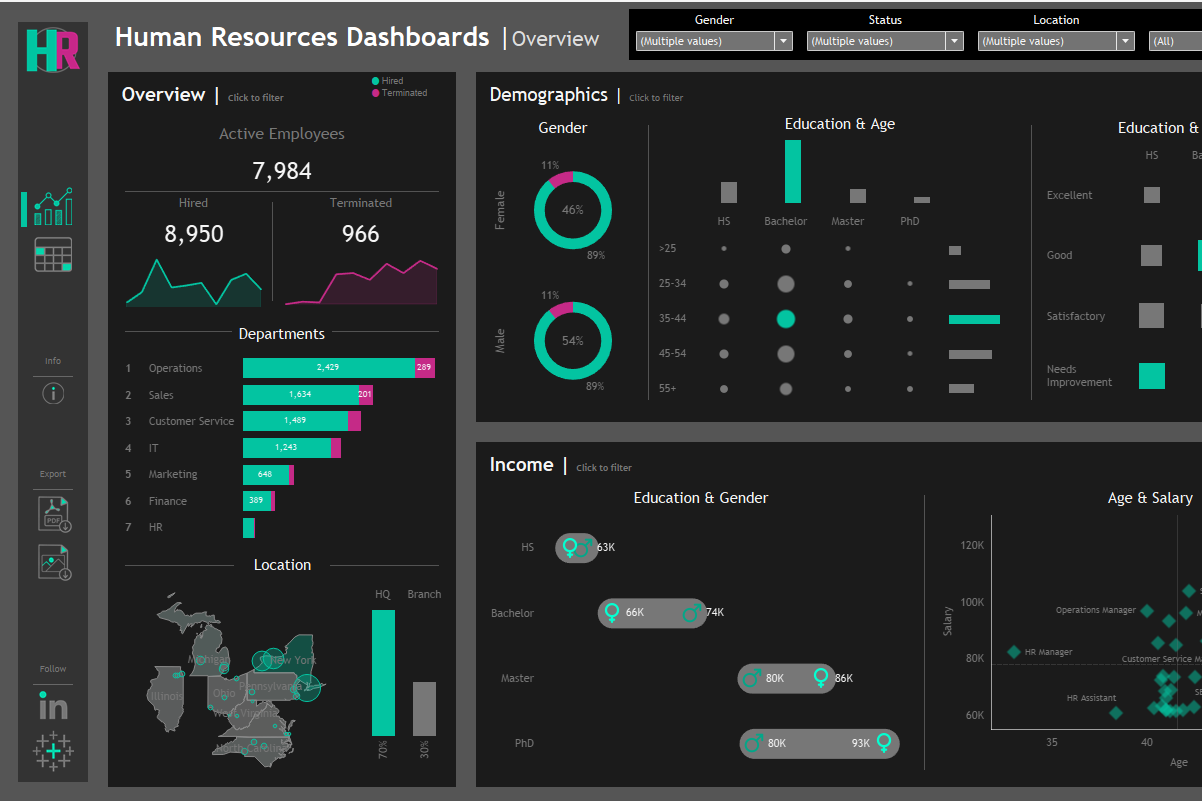
Task: Click the HR logo in the sidebar
Action: 53,50
